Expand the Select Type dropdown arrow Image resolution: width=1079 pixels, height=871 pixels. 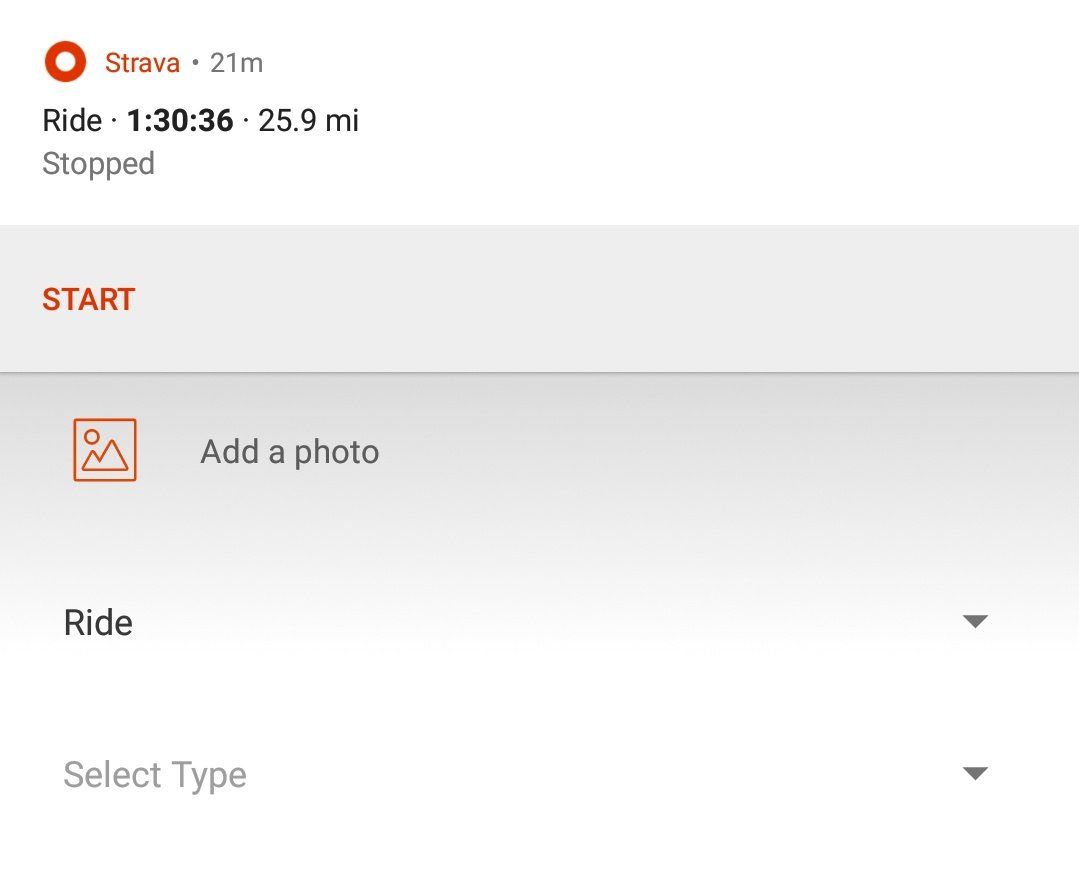point(974,774)
